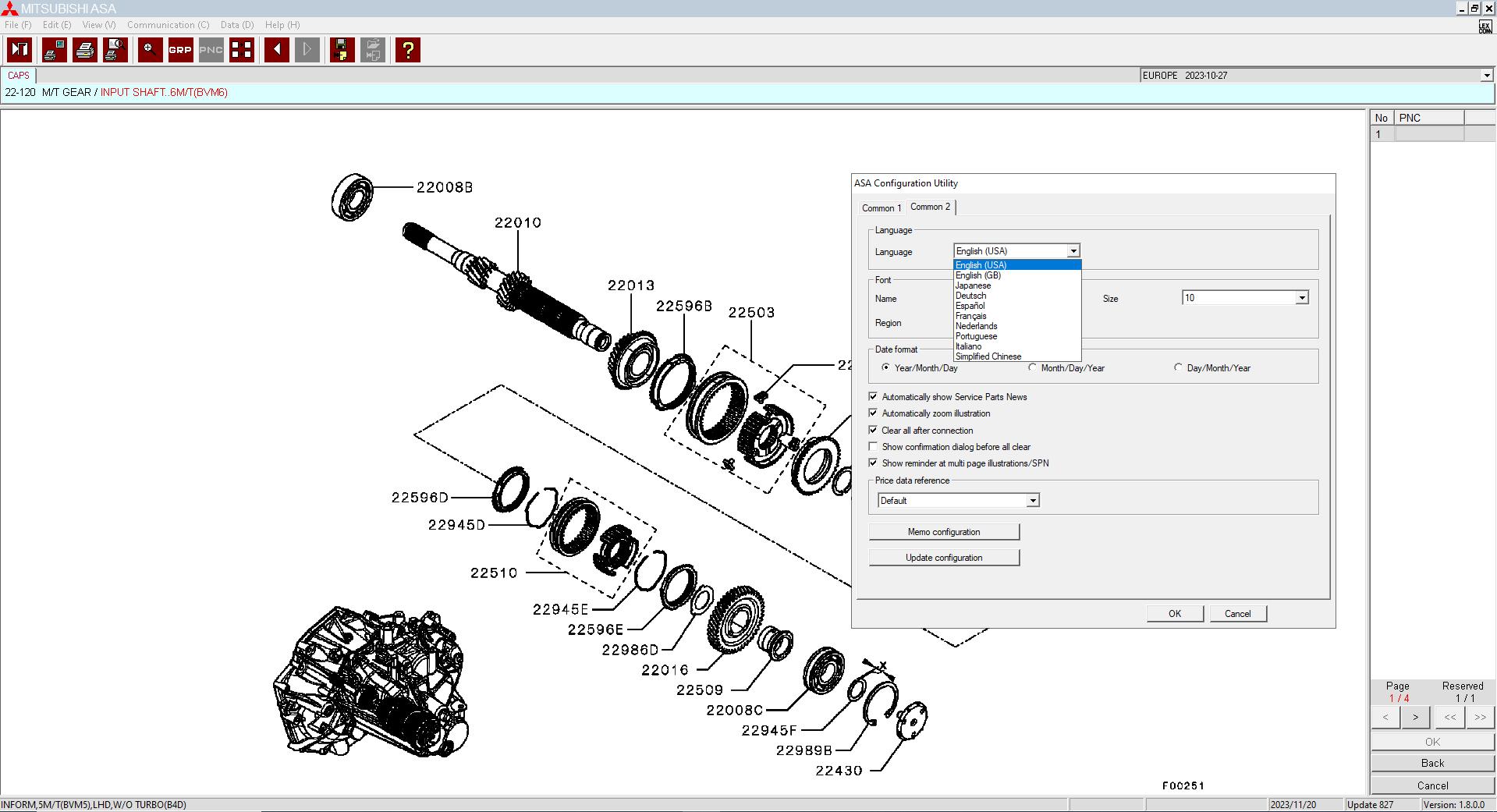Open the four-square thumbnail view icon

point(242,50)
